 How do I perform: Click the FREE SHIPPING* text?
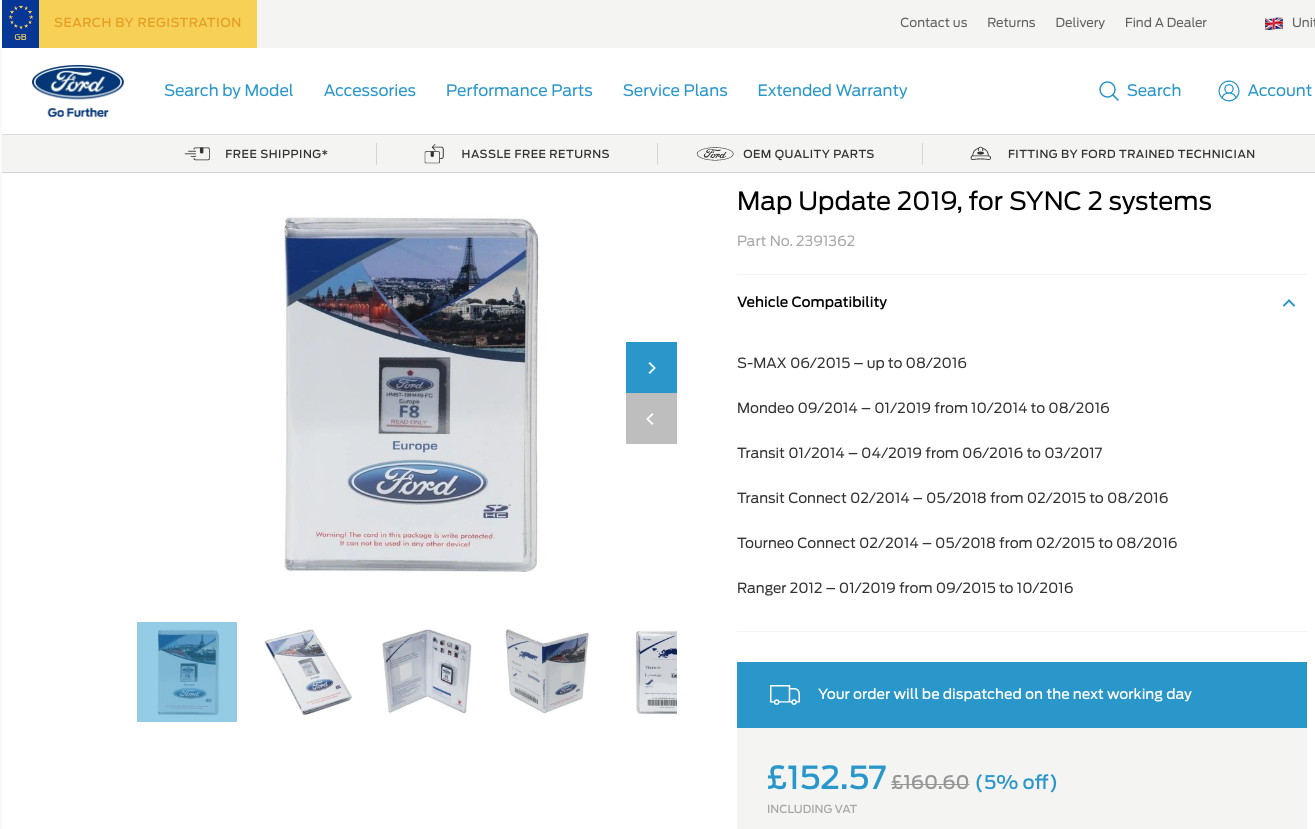click(x=277, y=154)
